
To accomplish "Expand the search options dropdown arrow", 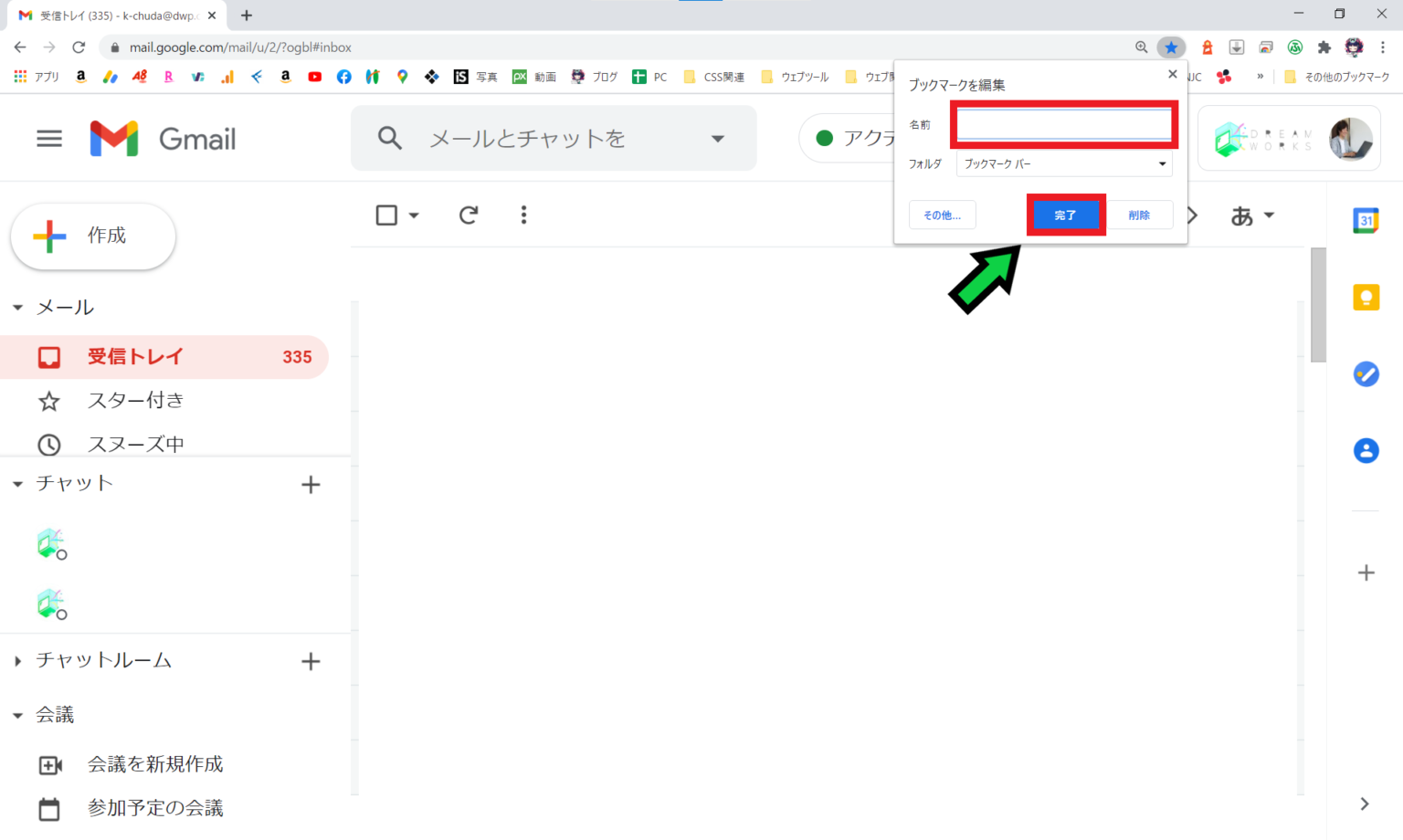I will (x=718, y=139).
